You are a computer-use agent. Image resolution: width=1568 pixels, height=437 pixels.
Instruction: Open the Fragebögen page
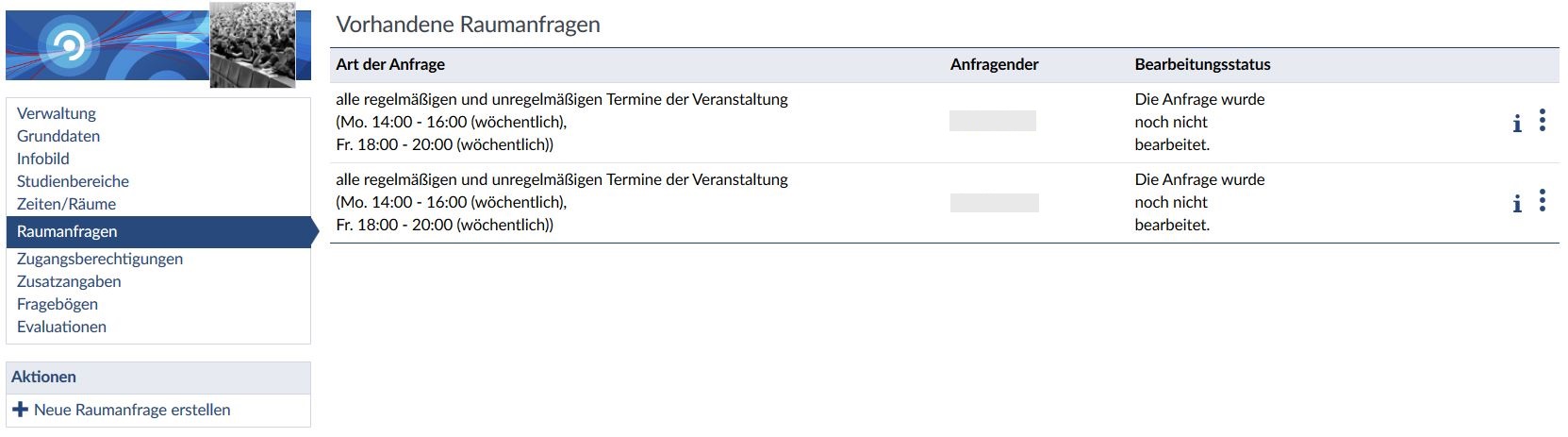[58, 304]
